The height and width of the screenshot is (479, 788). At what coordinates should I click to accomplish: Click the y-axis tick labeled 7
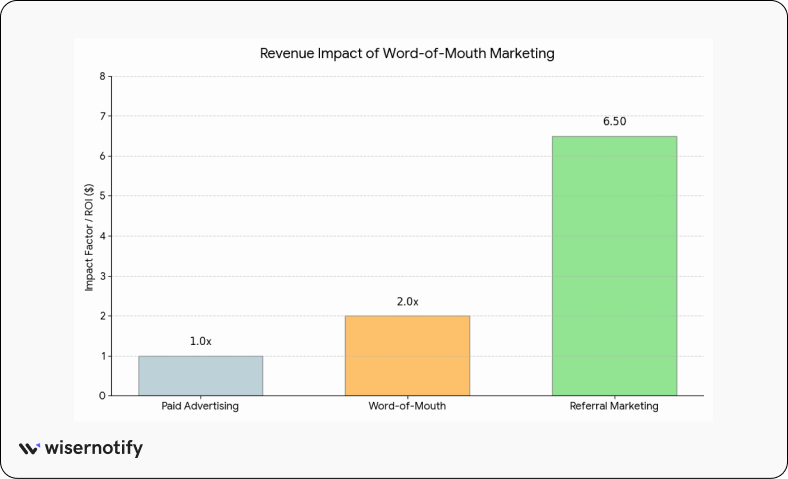point(102,116)
